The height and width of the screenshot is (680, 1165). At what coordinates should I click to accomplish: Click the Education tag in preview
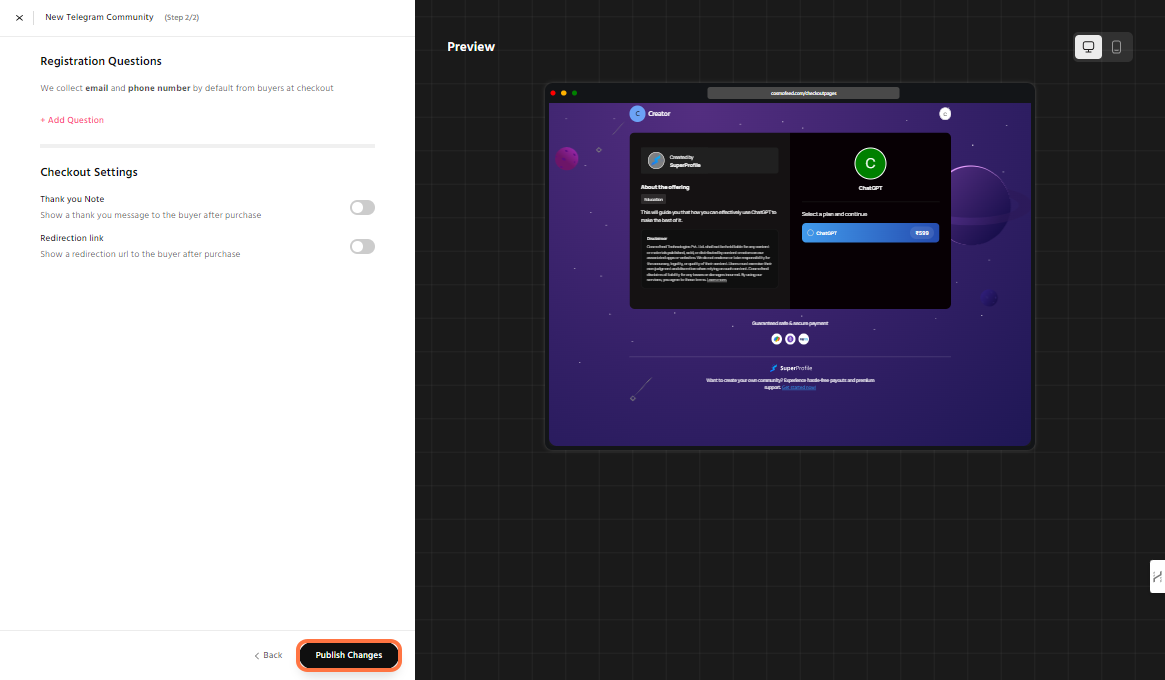(x=654, y=199)
